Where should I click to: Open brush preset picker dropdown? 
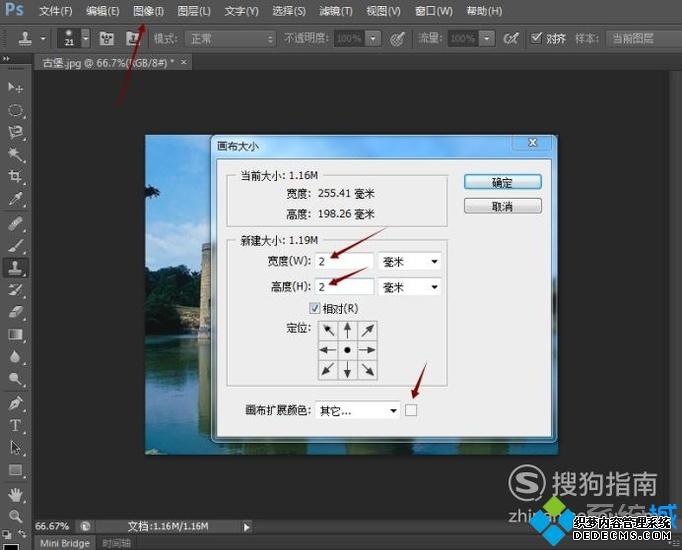86,39
